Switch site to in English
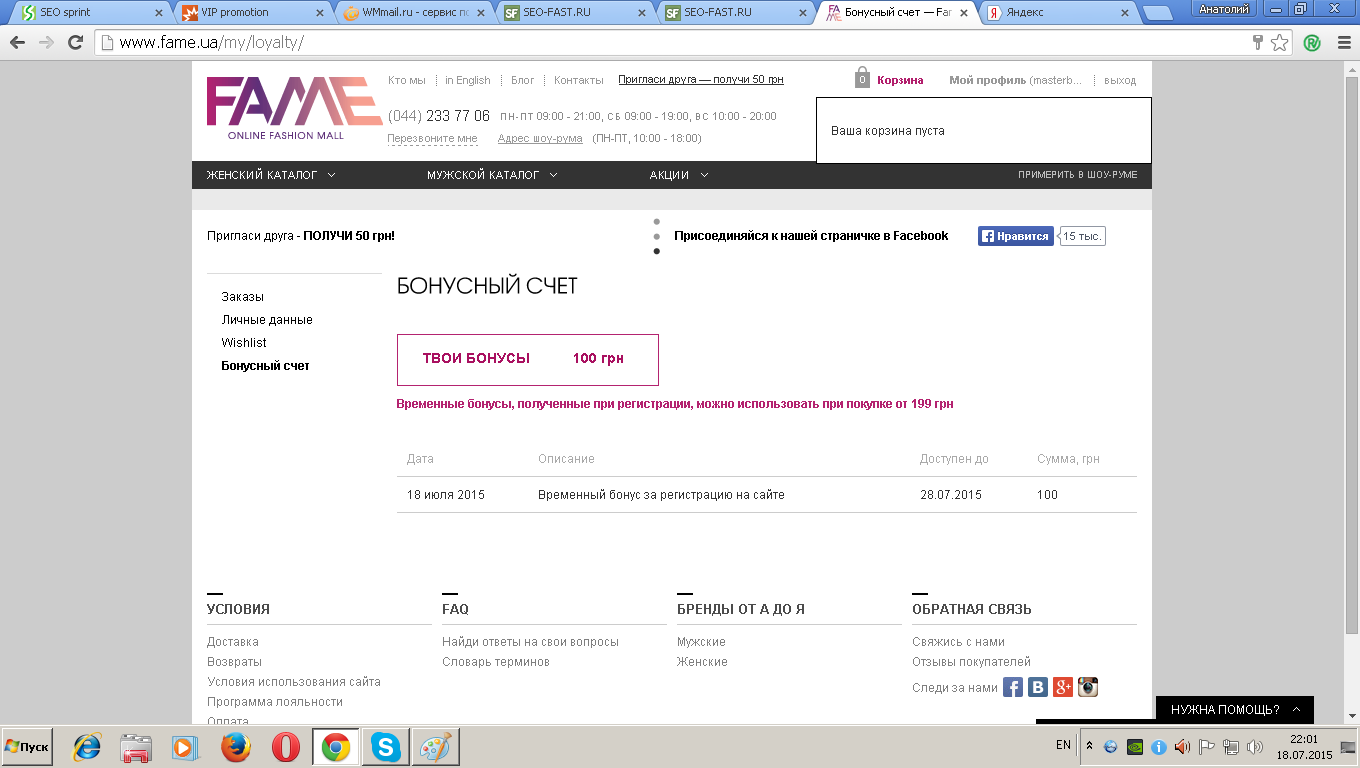 tap(468, 80)
